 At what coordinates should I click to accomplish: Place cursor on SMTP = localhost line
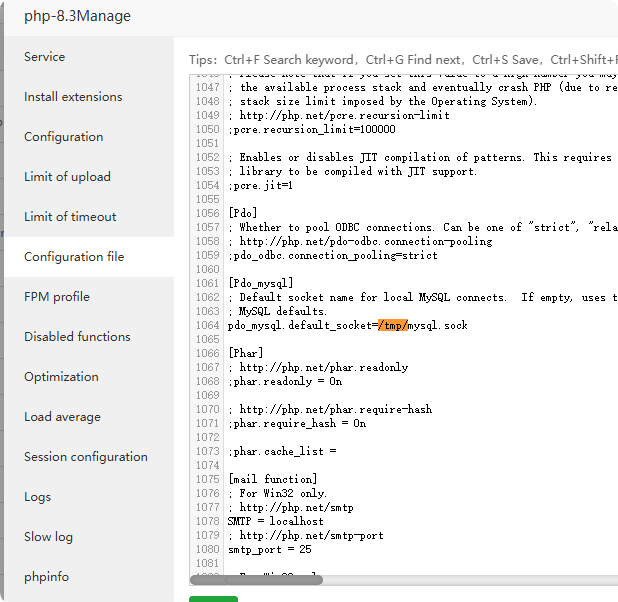(x=275, y=522)
